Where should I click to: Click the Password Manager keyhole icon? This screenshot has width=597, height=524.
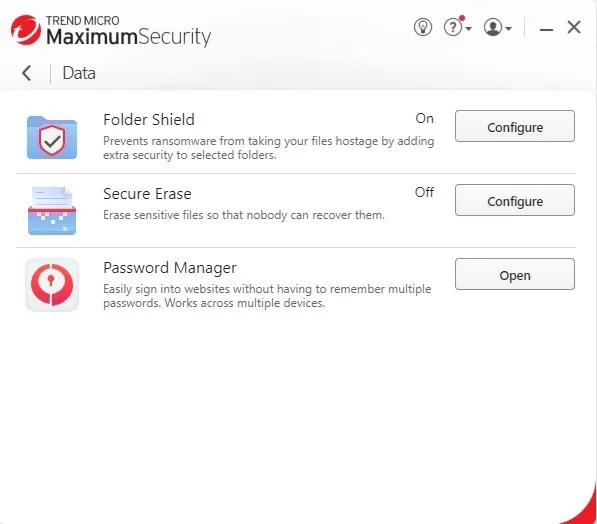pyautogui.click(x=52, y=285)
